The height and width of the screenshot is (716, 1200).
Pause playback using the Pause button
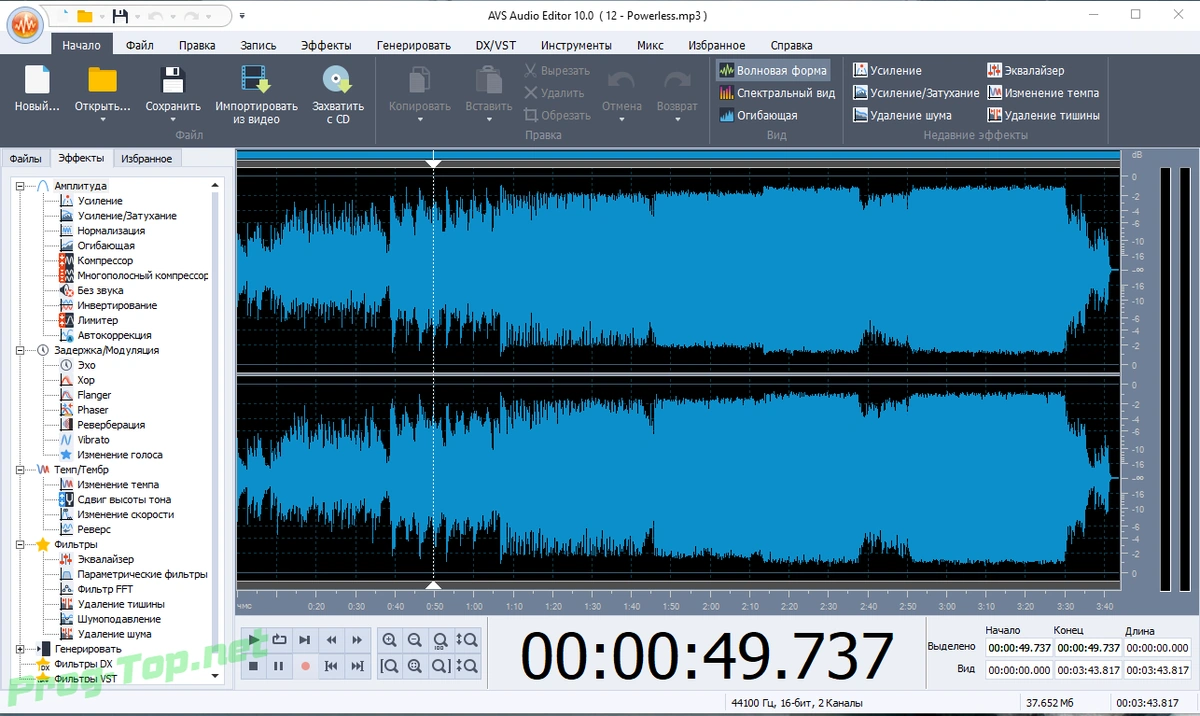pyautogui.click(x=279, y=666)
